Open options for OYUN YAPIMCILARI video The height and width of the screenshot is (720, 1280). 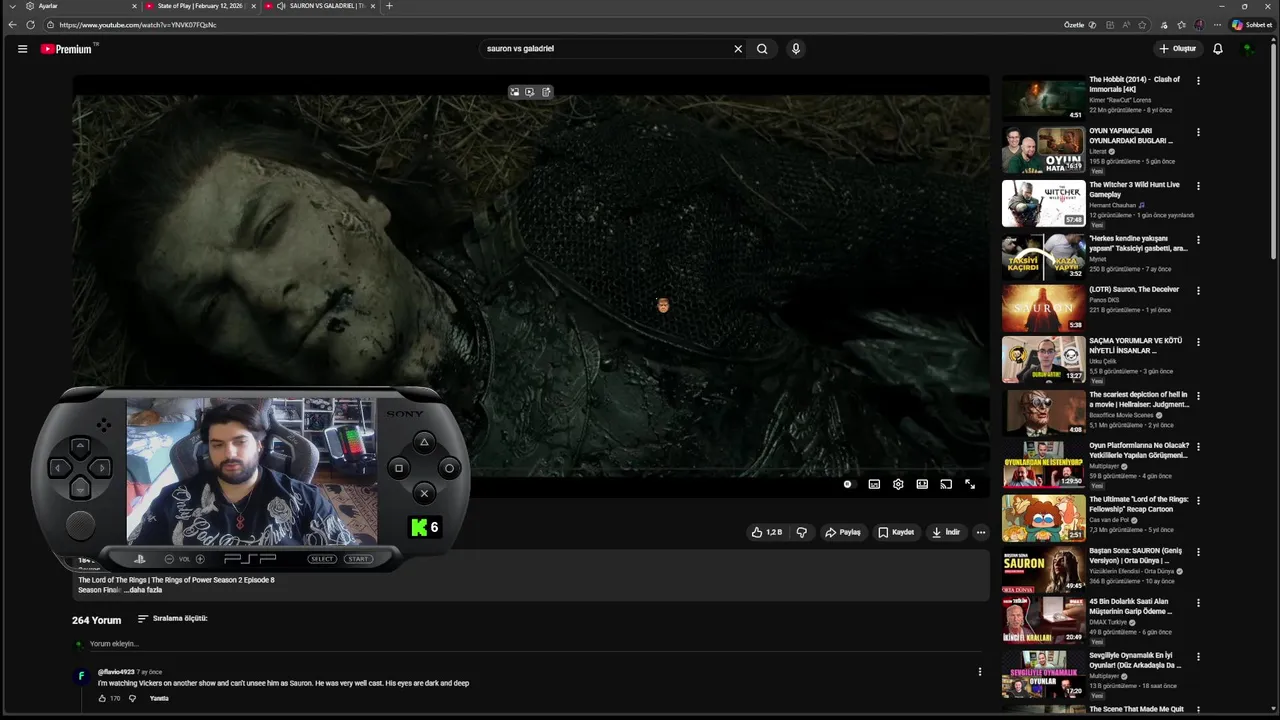tap(1198, 132)
